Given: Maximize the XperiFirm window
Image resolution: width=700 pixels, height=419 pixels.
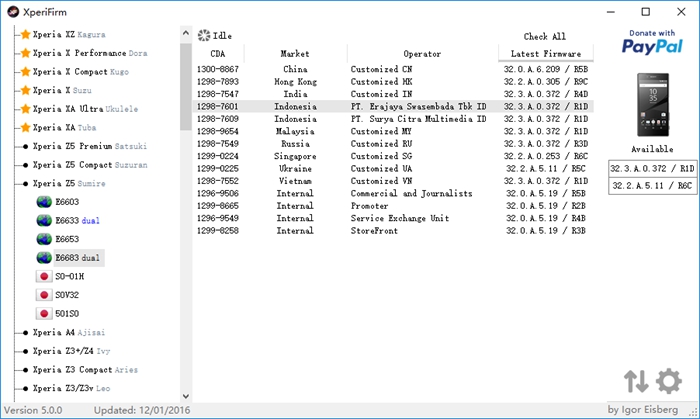Looking at the screenshot, I should (646, 12).
